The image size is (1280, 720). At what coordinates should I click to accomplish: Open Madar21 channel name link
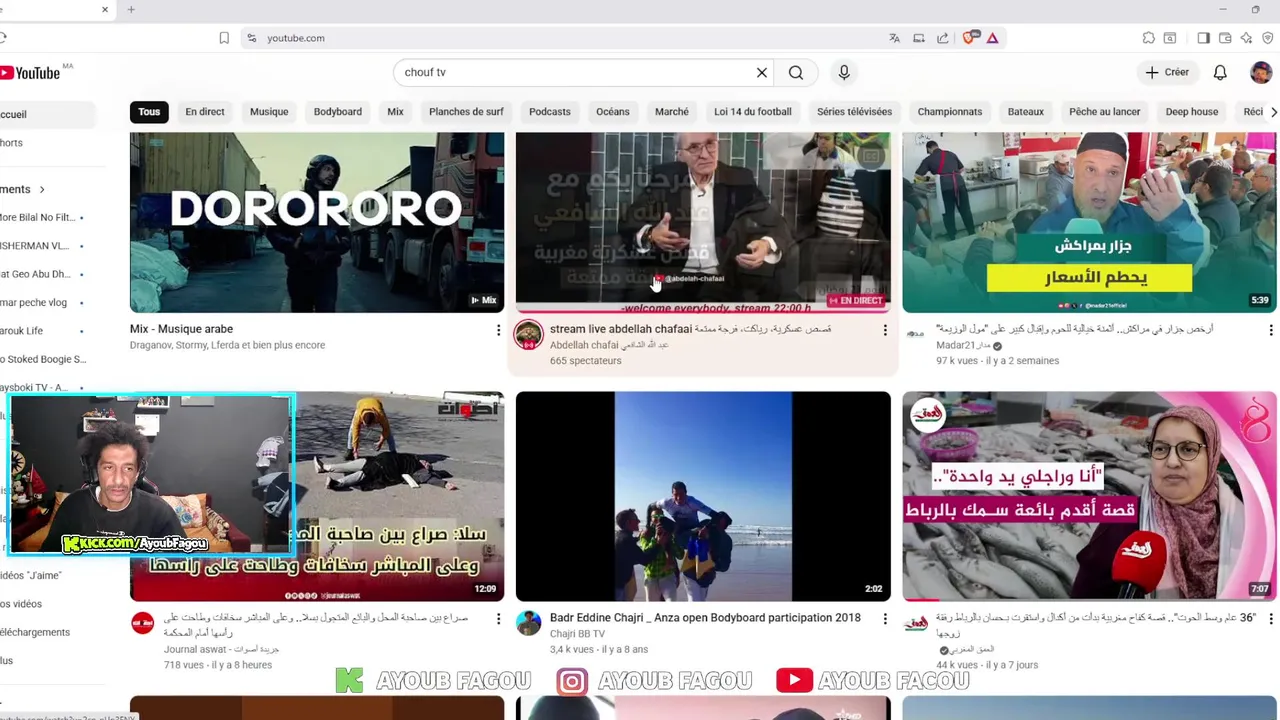point(962,345)
